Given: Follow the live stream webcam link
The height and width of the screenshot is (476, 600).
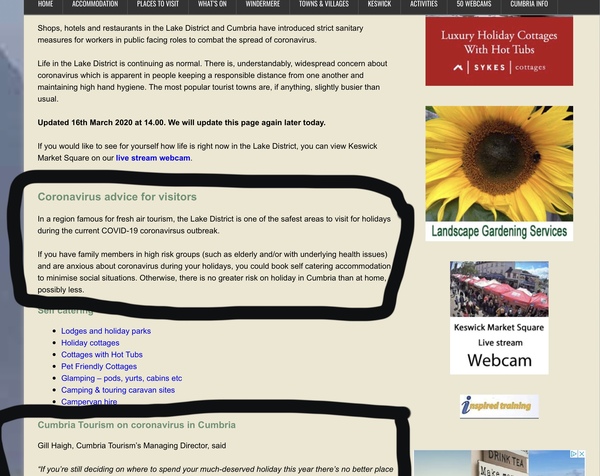Looking at the screenshot, I should (x=152, y=158).
